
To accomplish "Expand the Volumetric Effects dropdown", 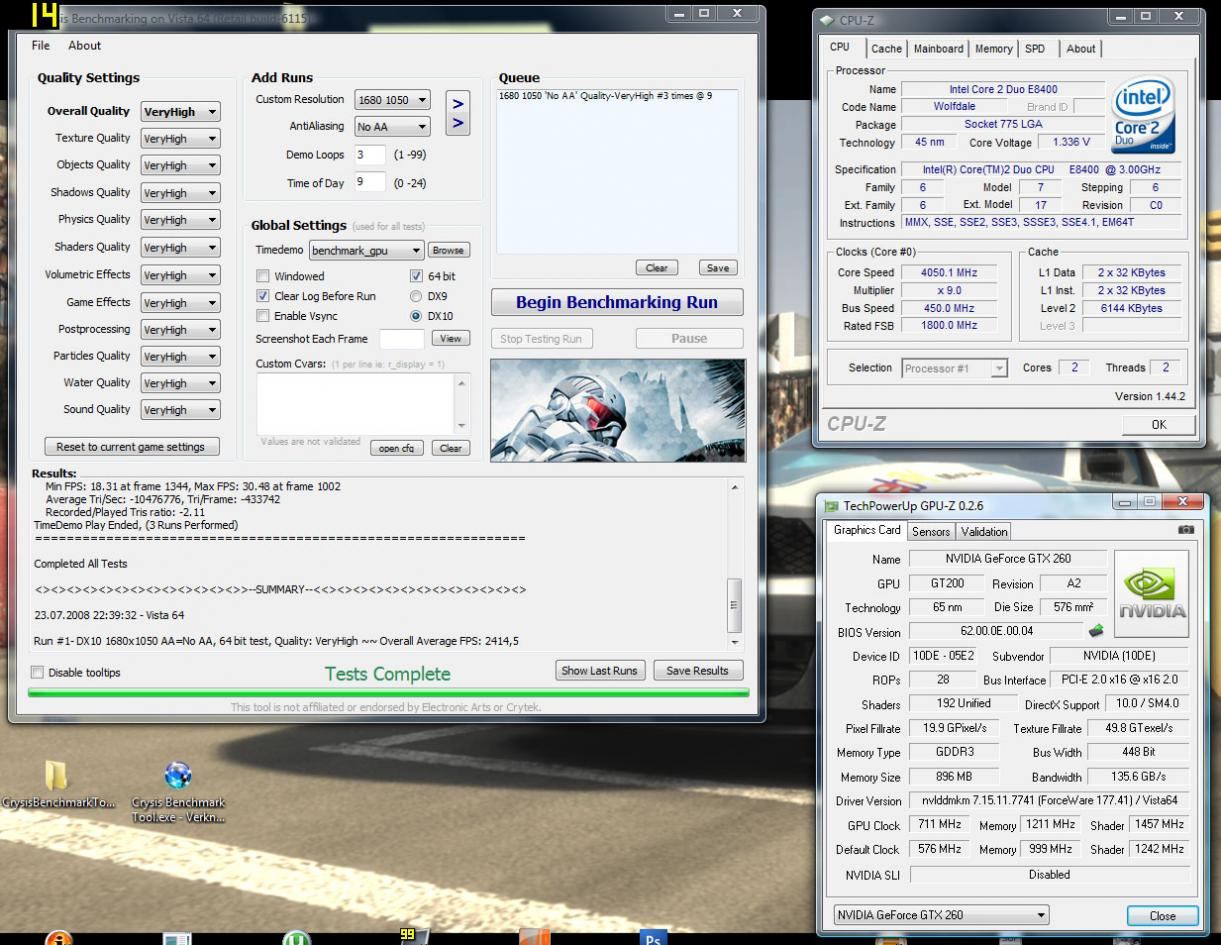I will click(180, 275).
